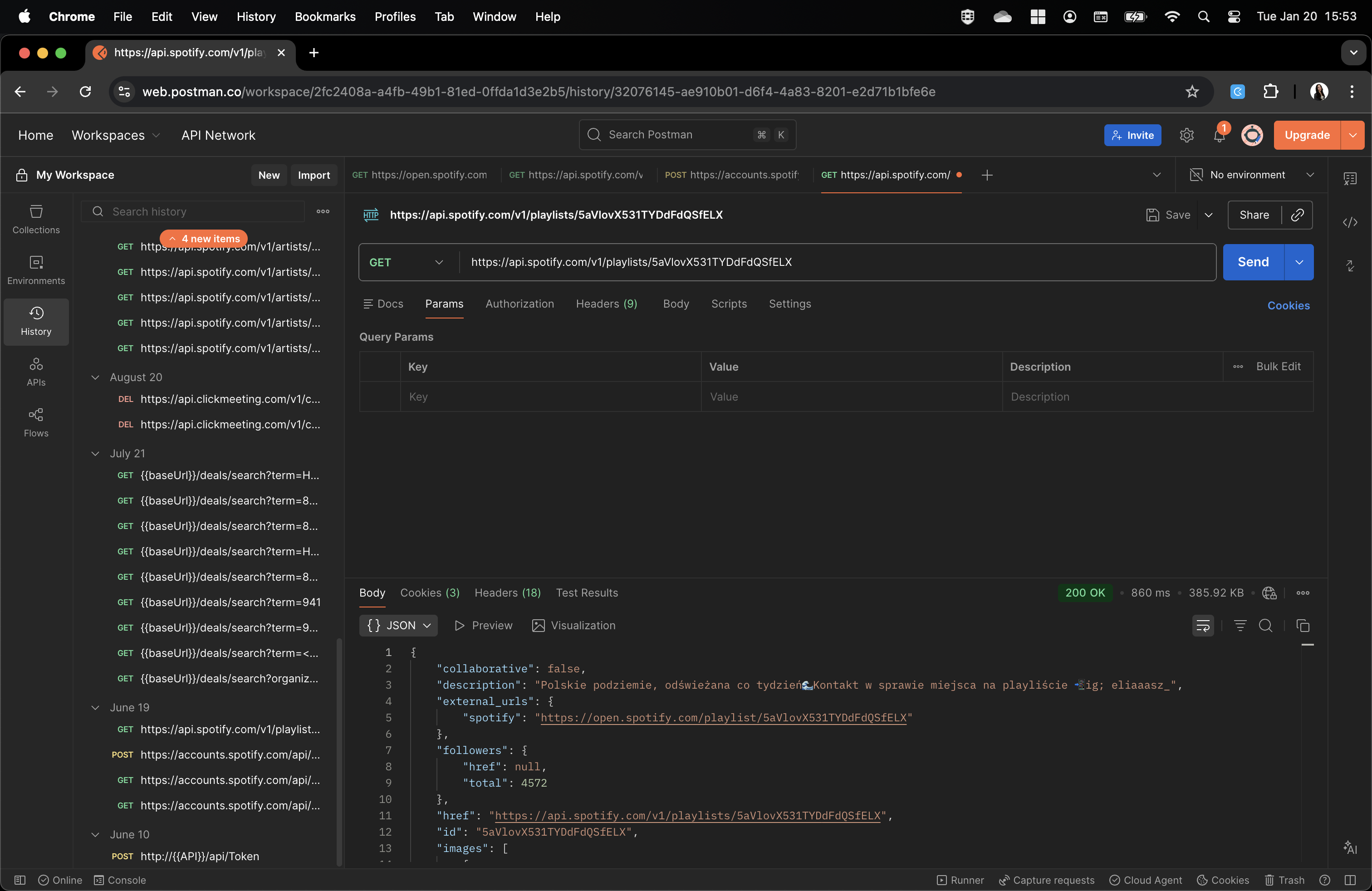The width and height of the screenshot is (1372, 891).
Task: Toggle two-pane layout in status bar
Action: click(1349, 880)
